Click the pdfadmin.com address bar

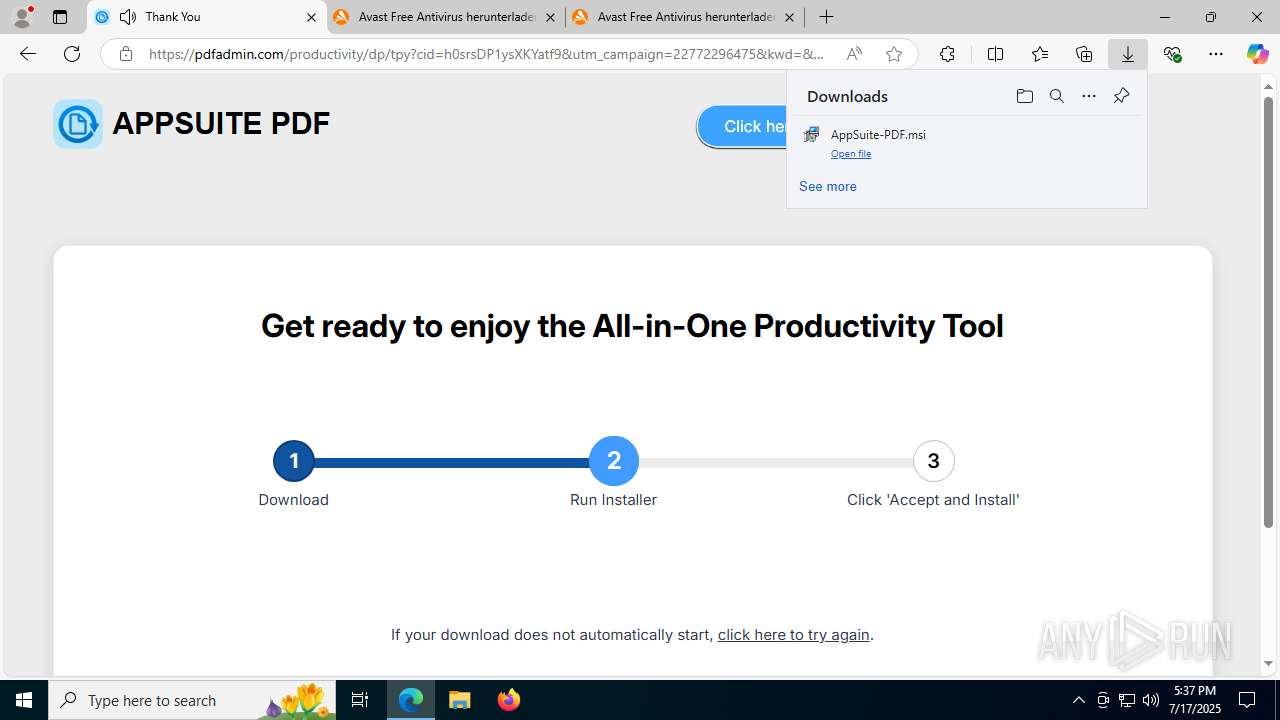click(x=486, y=54)
